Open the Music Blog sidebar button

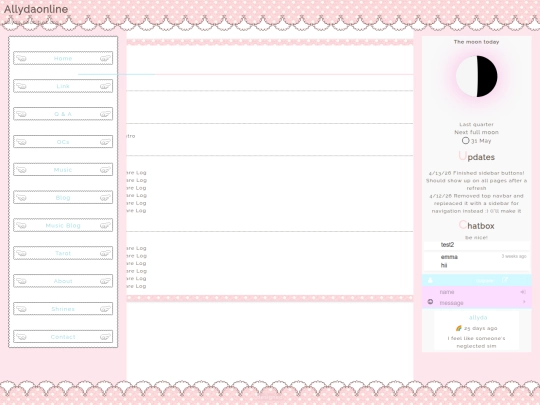[x=63, y=226]
